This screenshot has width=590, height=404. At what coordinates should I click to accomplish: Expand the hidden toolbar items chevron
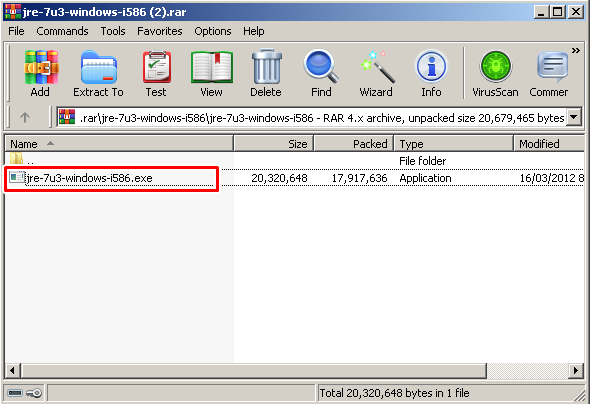576,50
